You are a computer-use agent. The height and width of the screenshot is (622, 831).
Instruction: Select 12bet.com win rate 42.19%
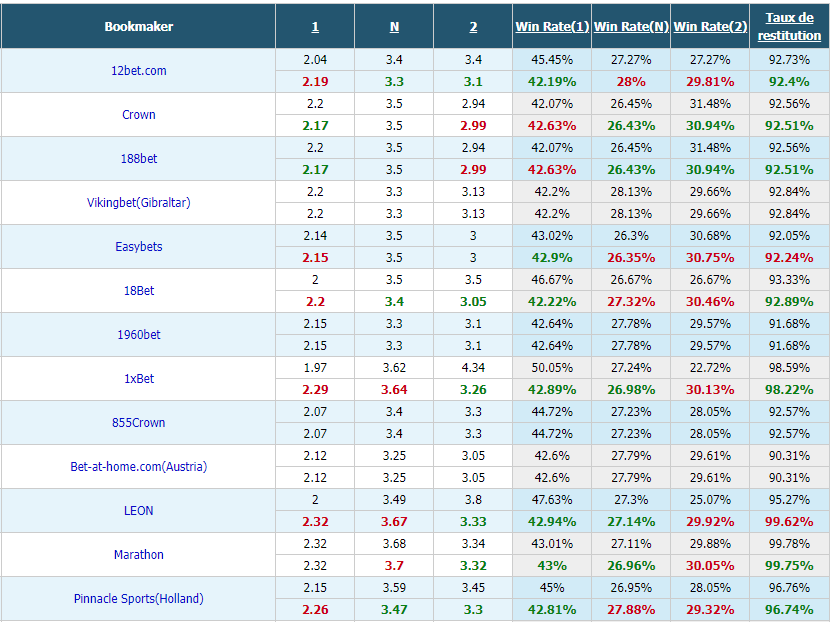pos(552,82)
